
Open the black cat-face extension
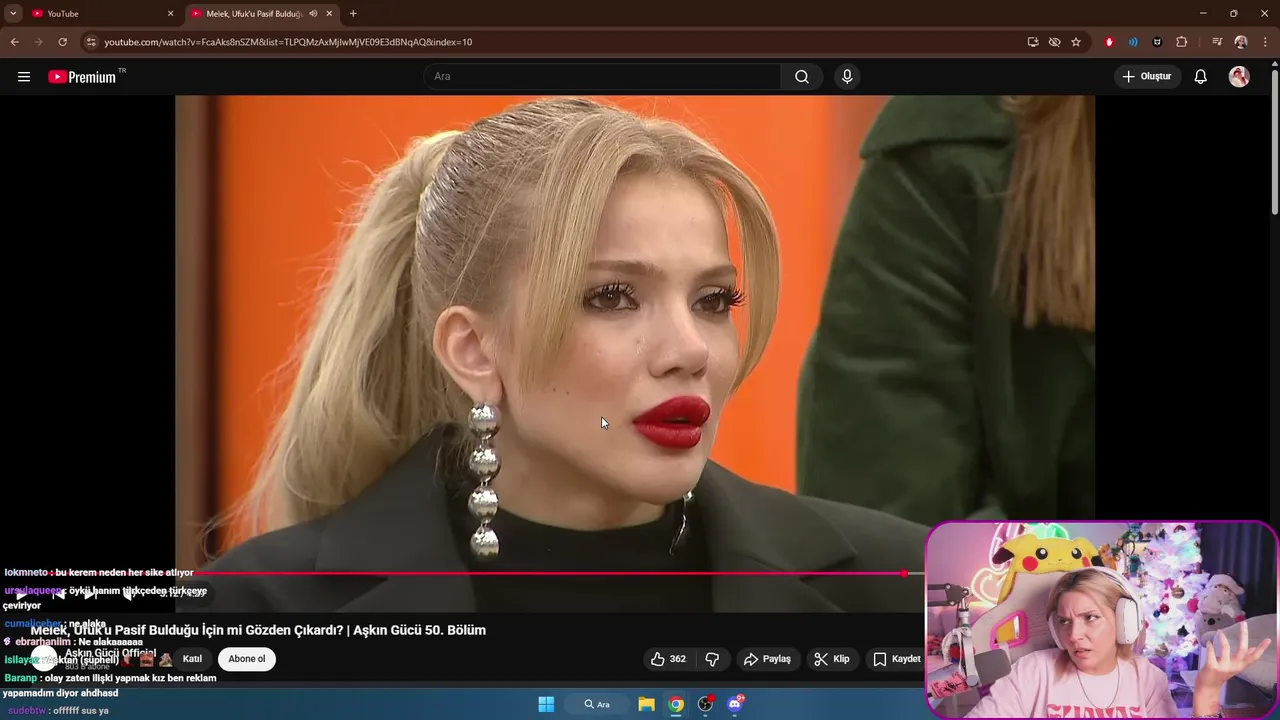point(1157,42)
